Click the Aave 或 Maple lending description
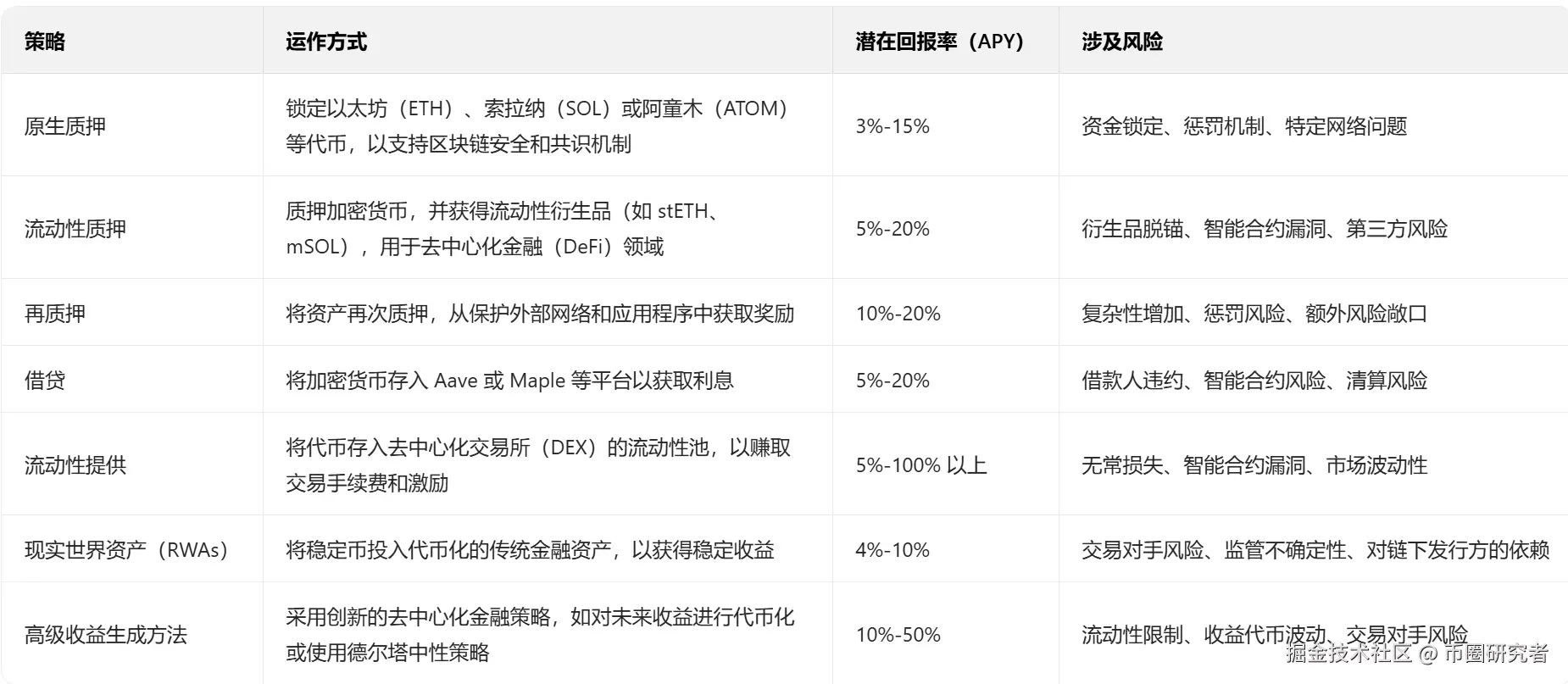The width and height of the screenshot is (1568, 684). pyautogui.click(x=509, y=381)
